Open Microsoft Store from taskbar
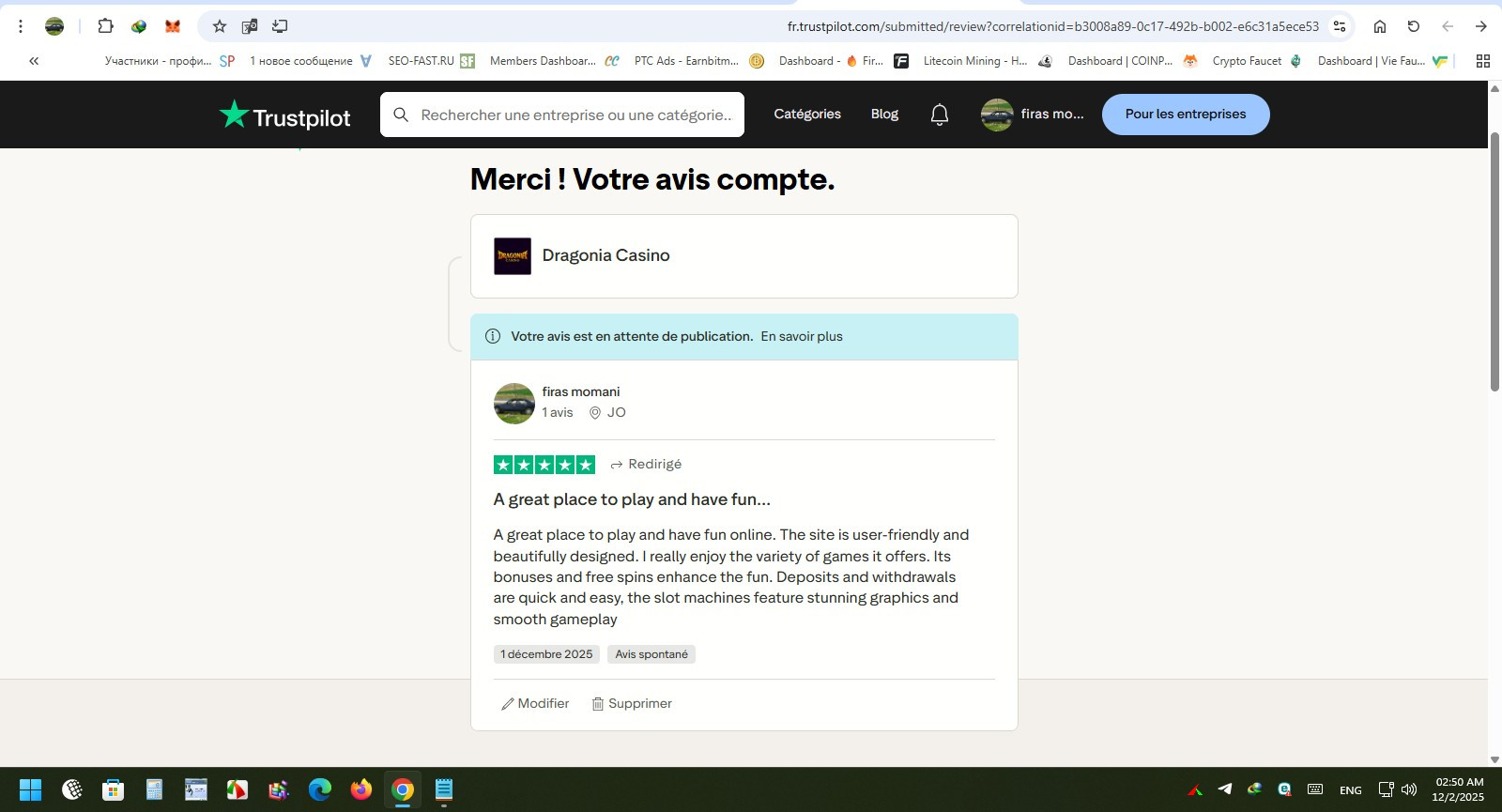 114,789
